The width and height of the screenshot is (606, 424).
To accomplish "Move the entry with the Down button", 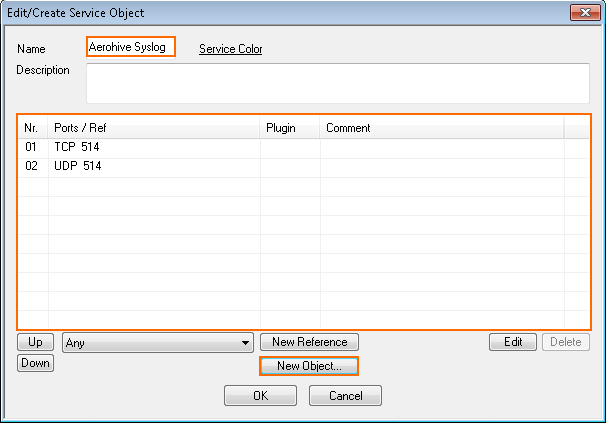I will (35, 363).
